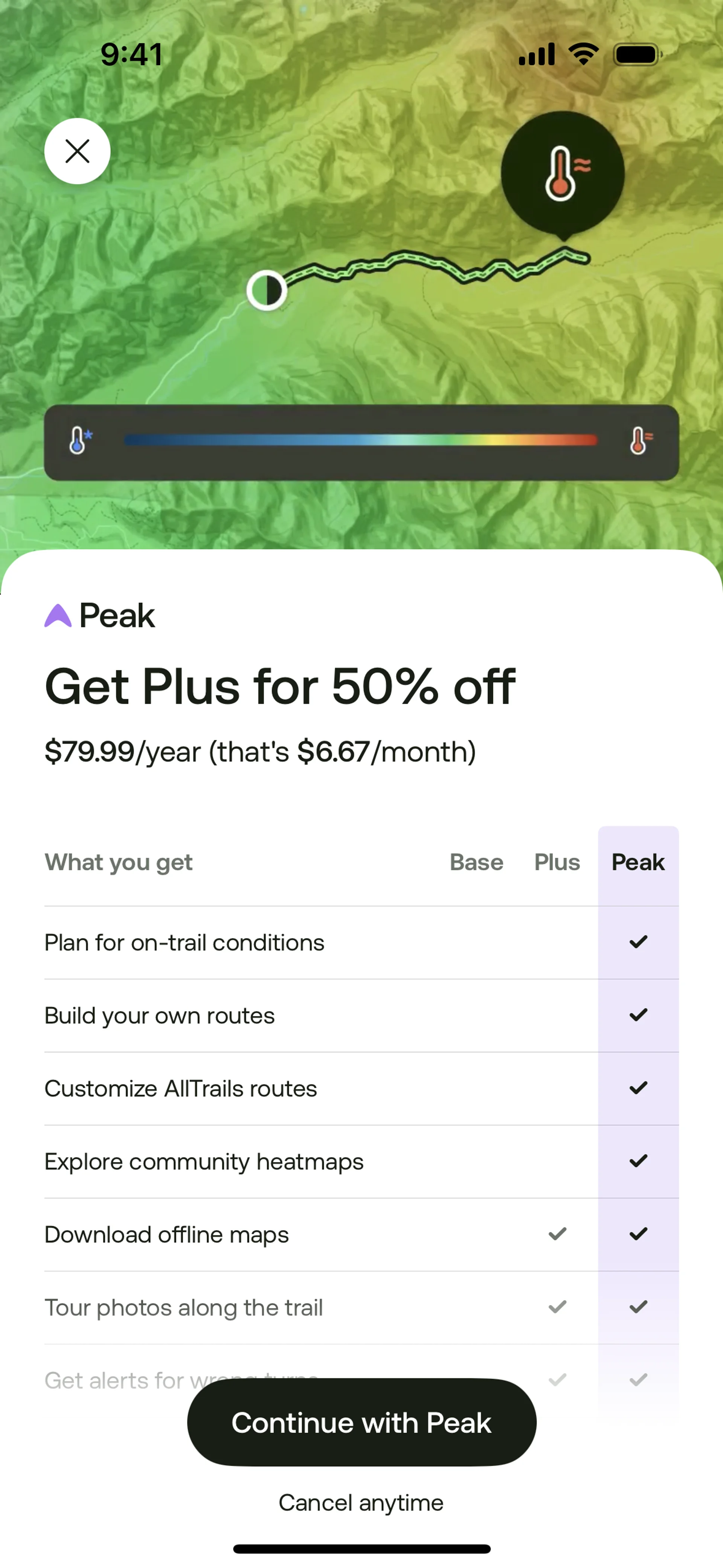723x1568 pixels.
Task: Tap Plus checkmark for Tour photos row
Action: pyautogui.click(x=557, y=1307)
